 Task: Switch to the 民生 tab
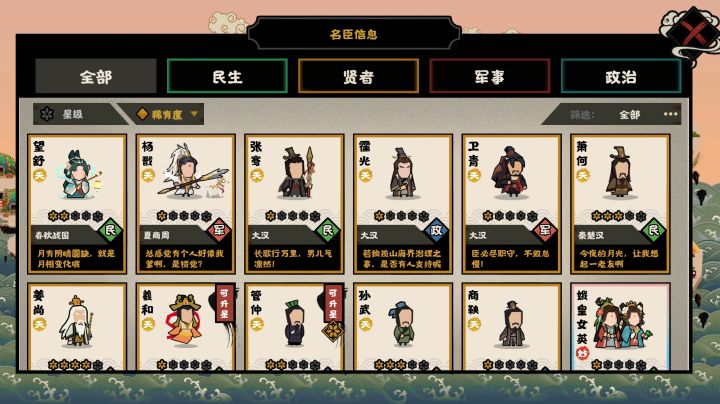tap(227, 76)
